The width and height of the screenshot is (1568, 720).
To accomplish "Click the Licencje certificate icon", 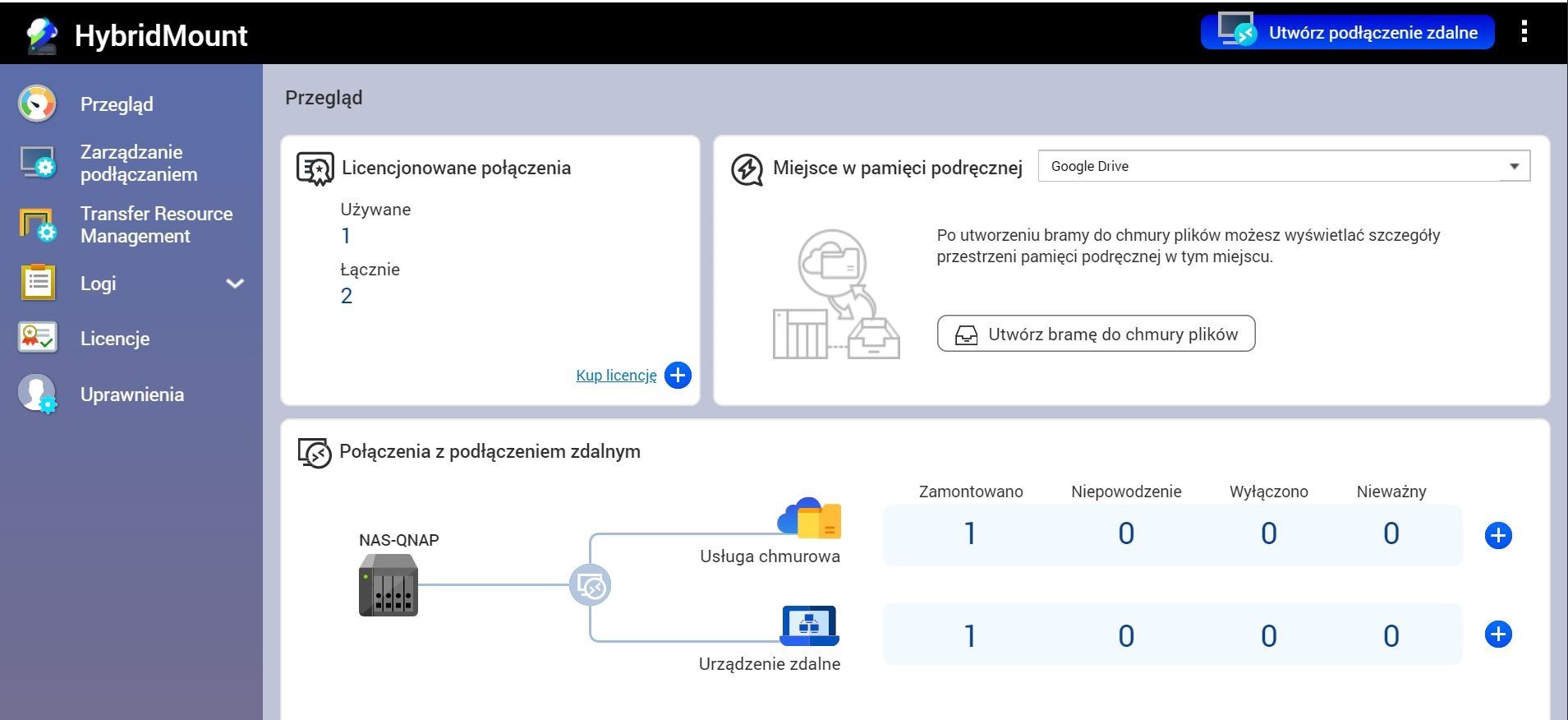I will pyautogui.click(x=38, y=338).
